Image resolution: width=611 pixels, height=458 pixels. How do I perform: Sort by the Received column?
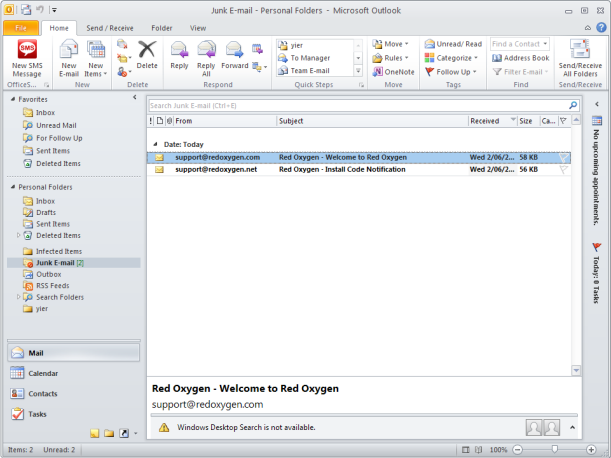493,121
